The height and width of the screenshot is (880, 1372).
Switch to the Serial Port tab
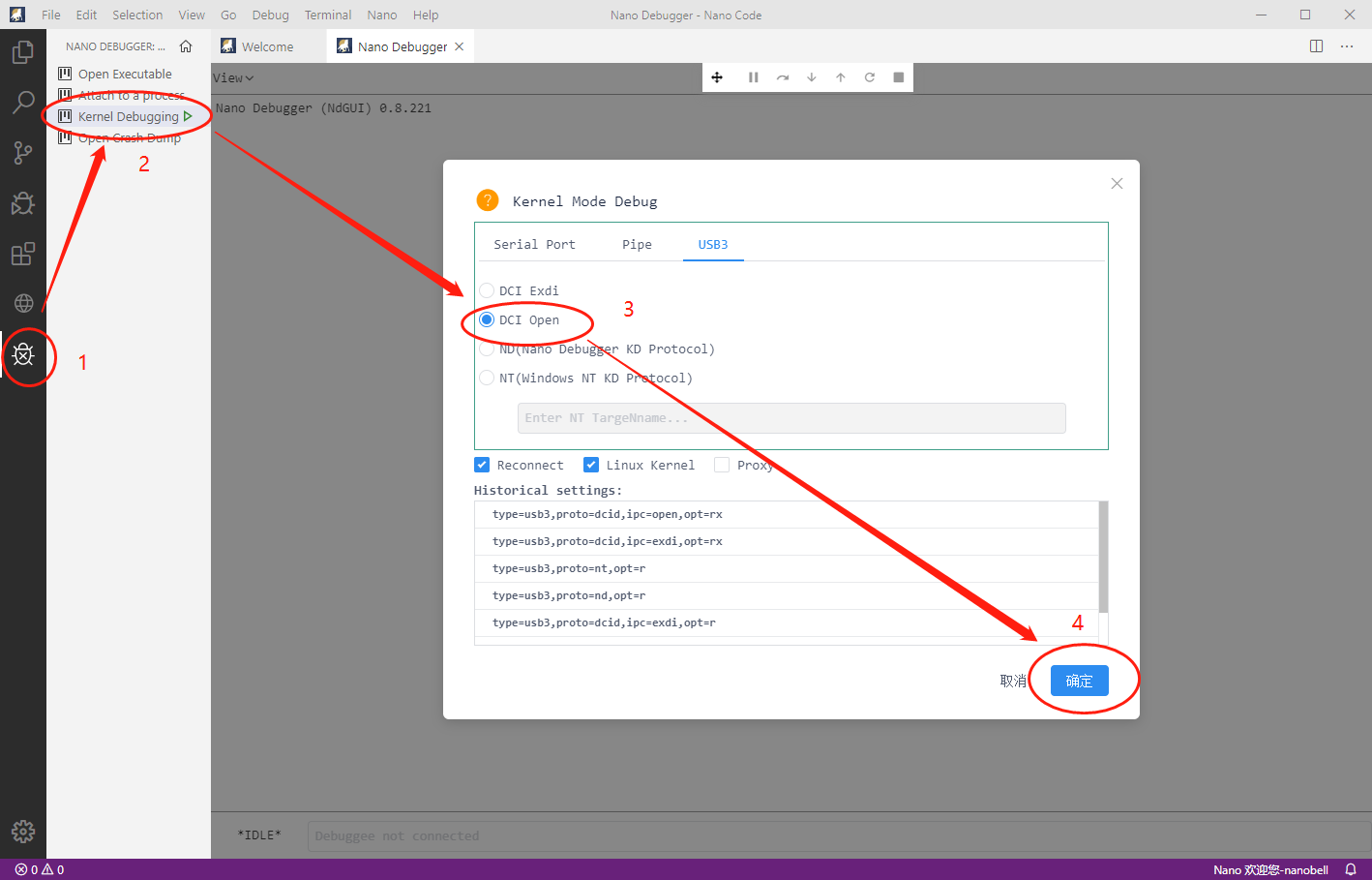click(x=534, y=244)
